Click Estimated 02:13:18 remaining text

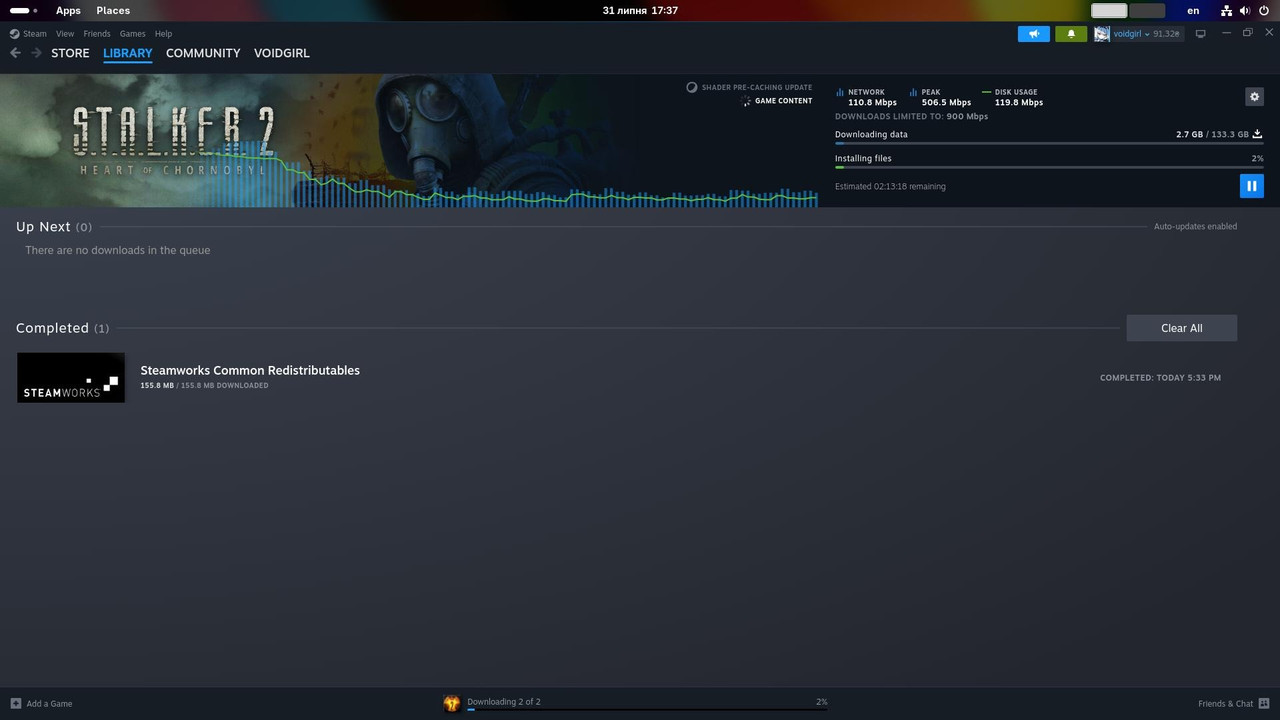(x=890, y=186)
